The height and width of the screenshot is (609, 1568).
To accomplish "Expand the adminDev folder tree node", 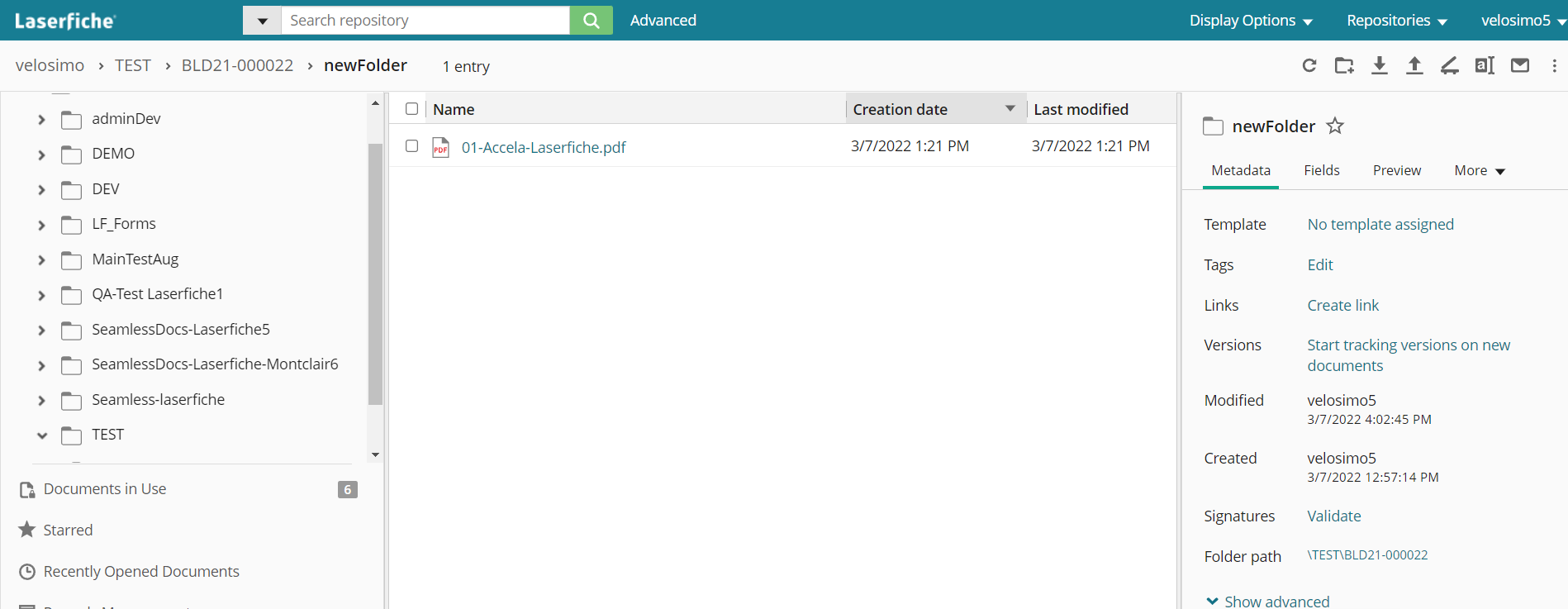I will pos(41,120).
